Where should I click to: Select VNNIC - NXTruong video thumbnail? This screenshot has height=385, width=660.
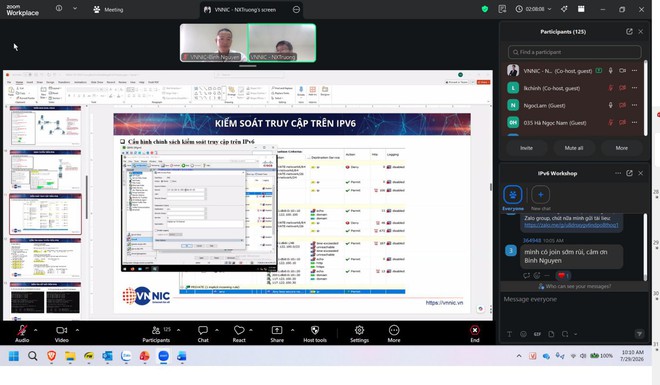[282, 43]
